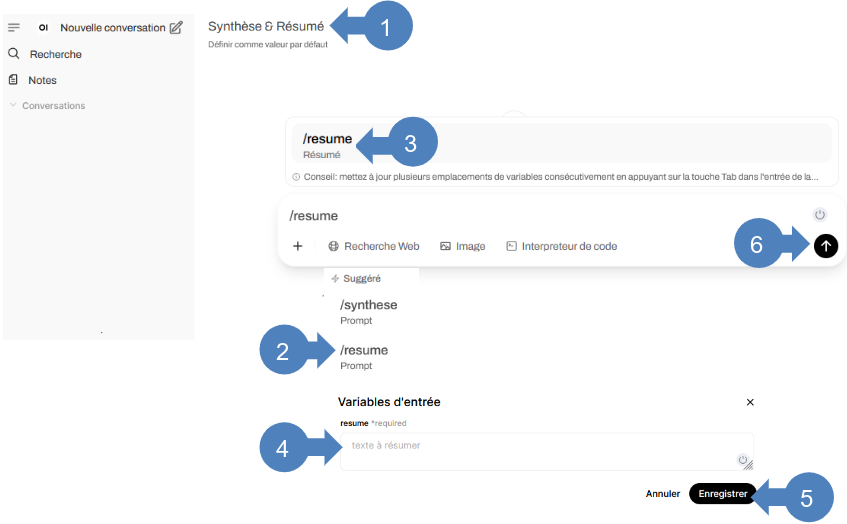Toggle the sidebar with the hamburger icon
Screen dimensions: 847x524
click(14, 27)
